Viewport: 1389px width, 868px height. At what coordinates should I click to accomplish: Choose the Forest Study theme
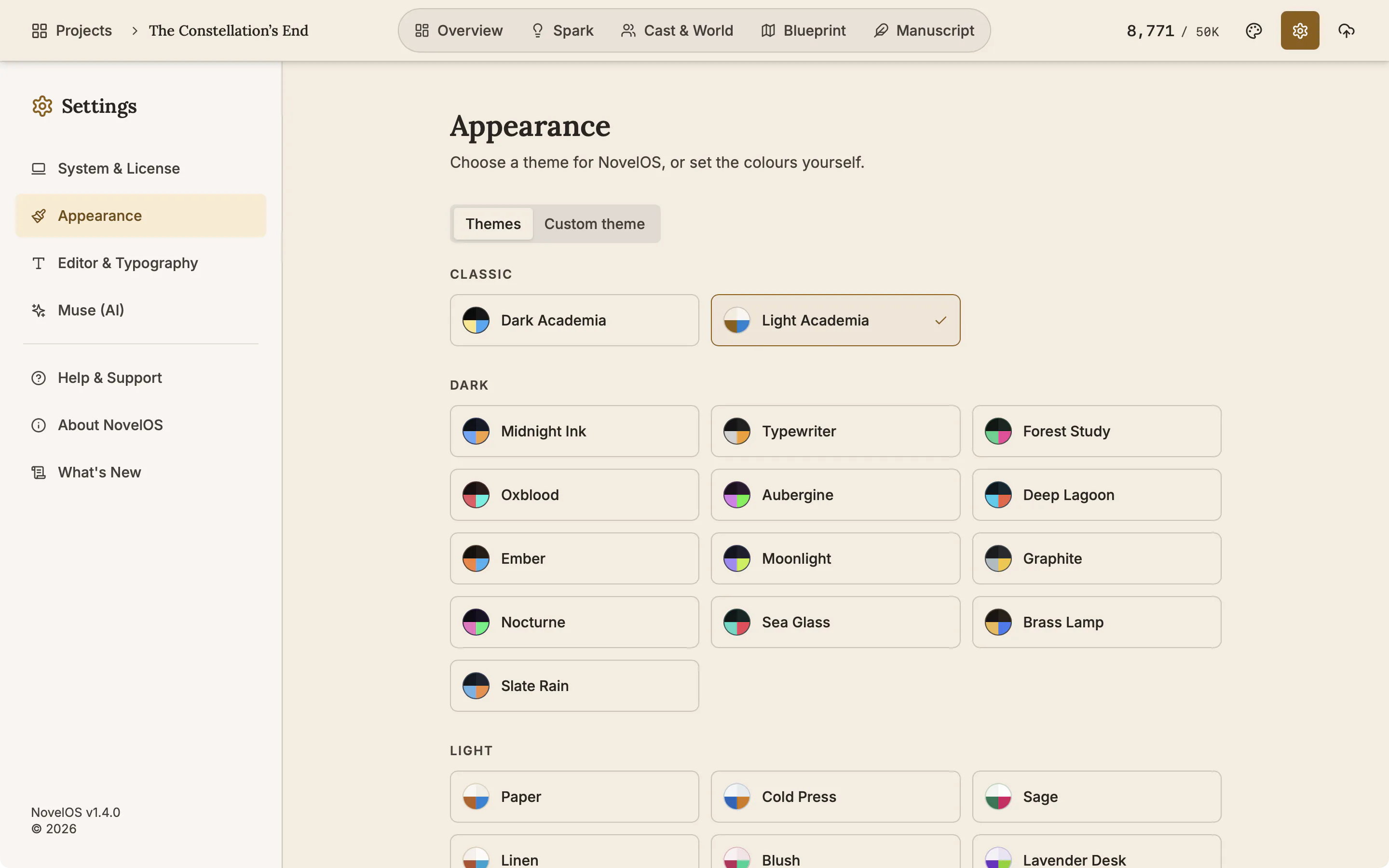coord(1096,431)
